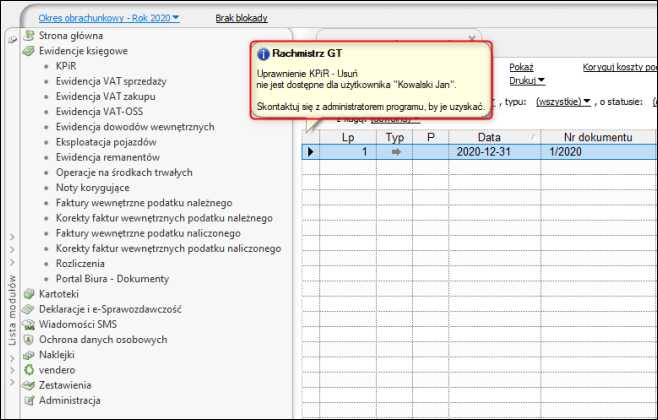Sort by the P column header

[x=431, y=137]
